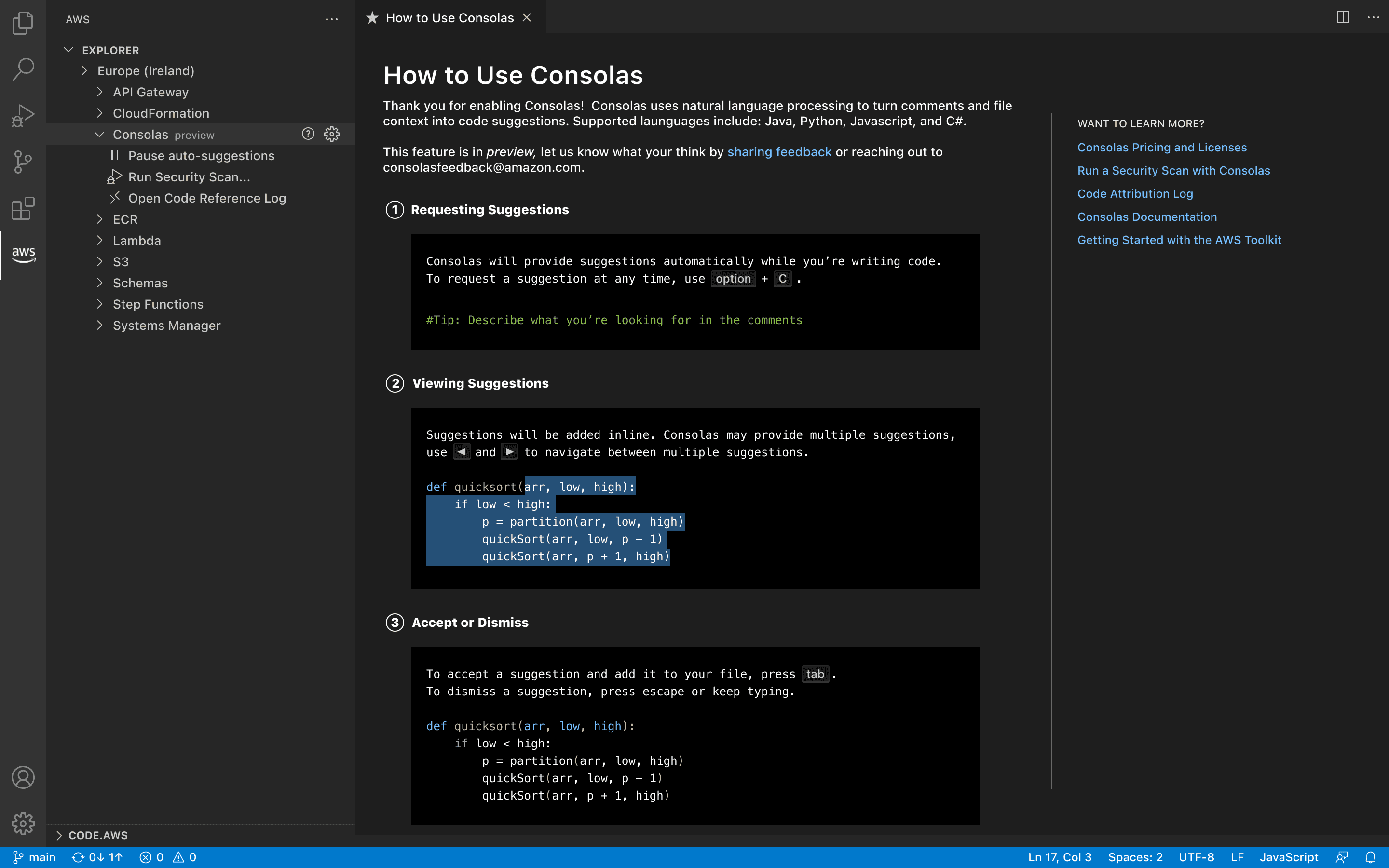
Task: Expand the S3 node
Action: [100, 262]
